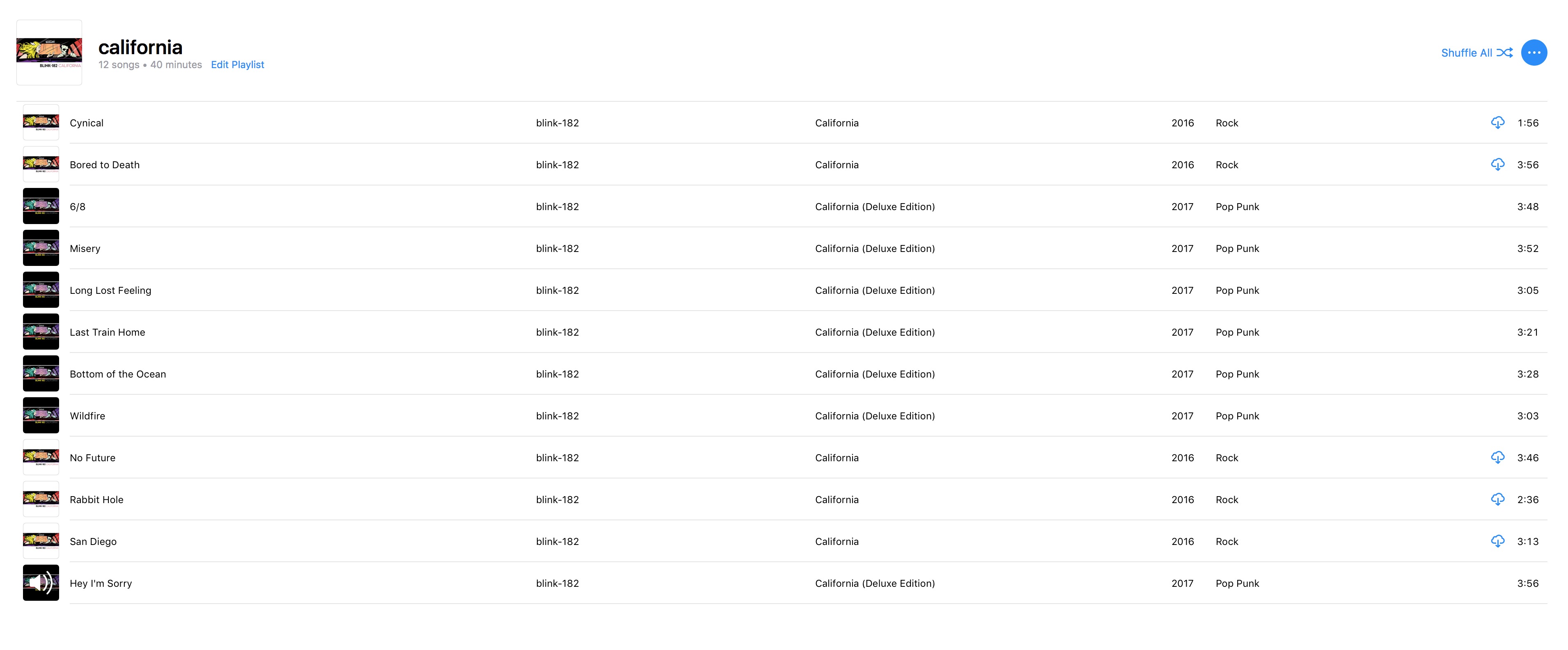This screenshot has height=650, width=1568.
Task: Download Cynical using its cloud icon
Action: pos(1497,123)
